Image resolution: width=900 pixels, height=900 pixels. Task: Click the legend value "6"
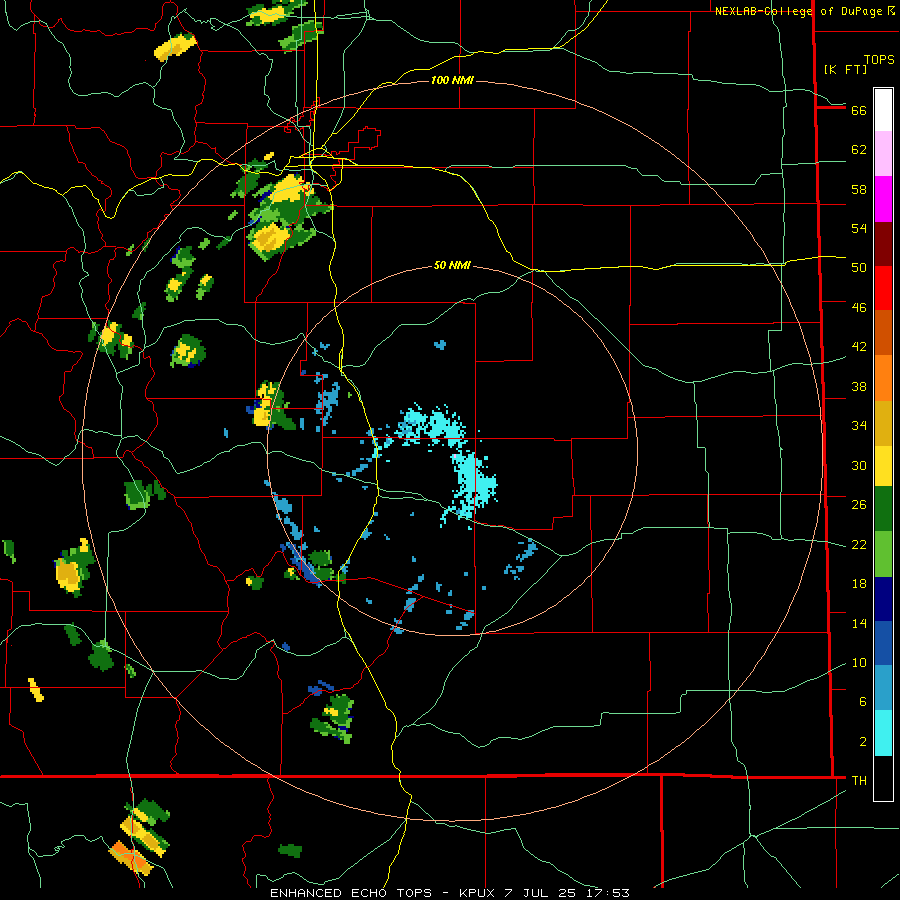(x=863, y=702)
